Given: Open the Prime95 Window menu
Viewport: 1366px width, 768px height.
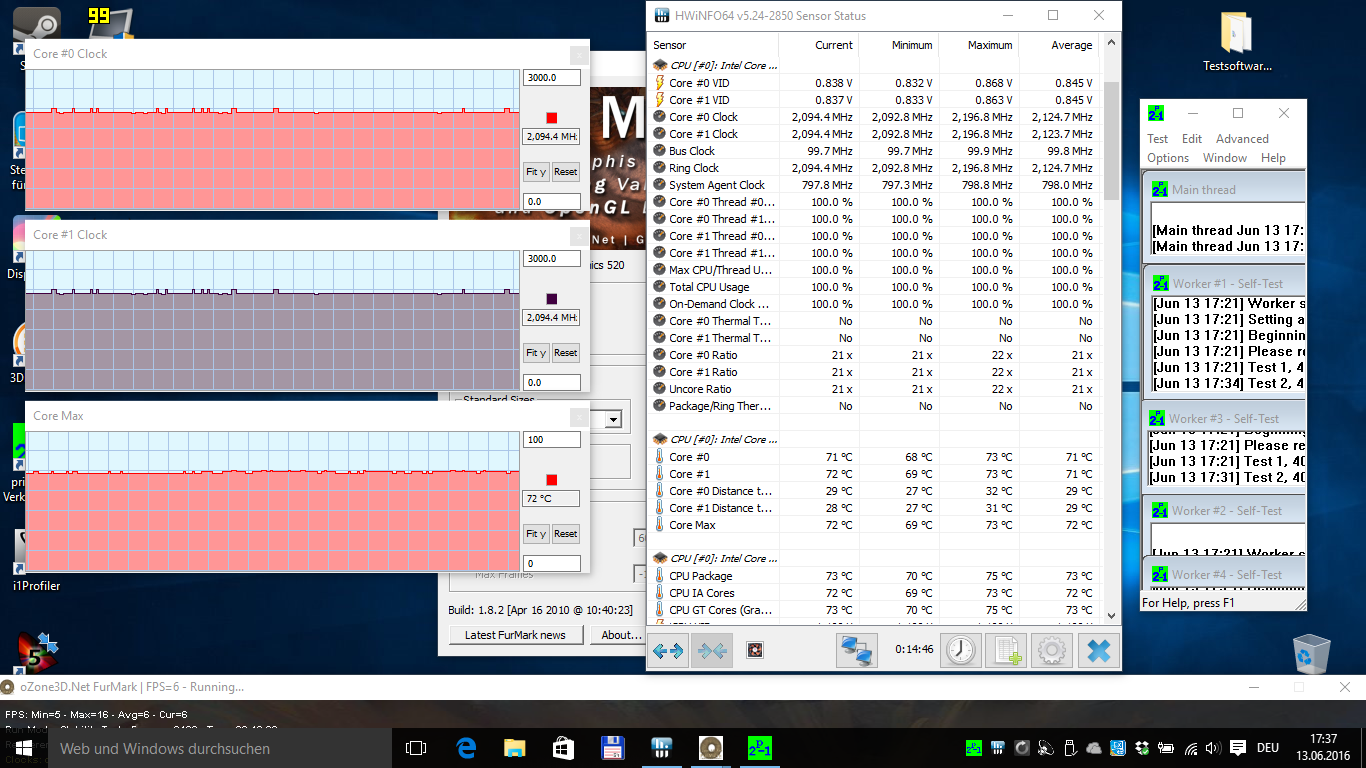Looking at the screenshot, I should (x=1224, y=158).
